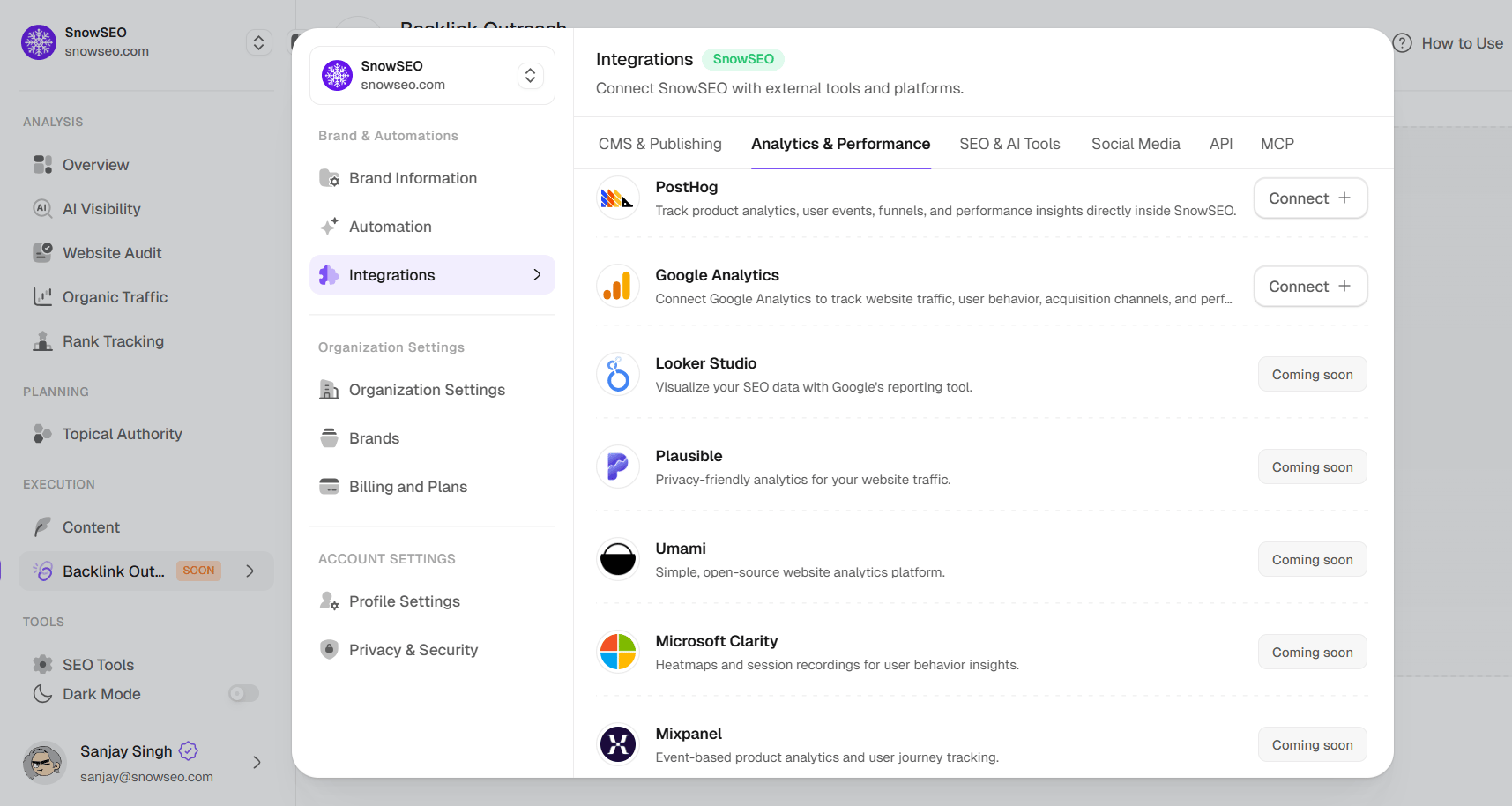Click the Integrations puzzle icon

[x=329, y=275]
